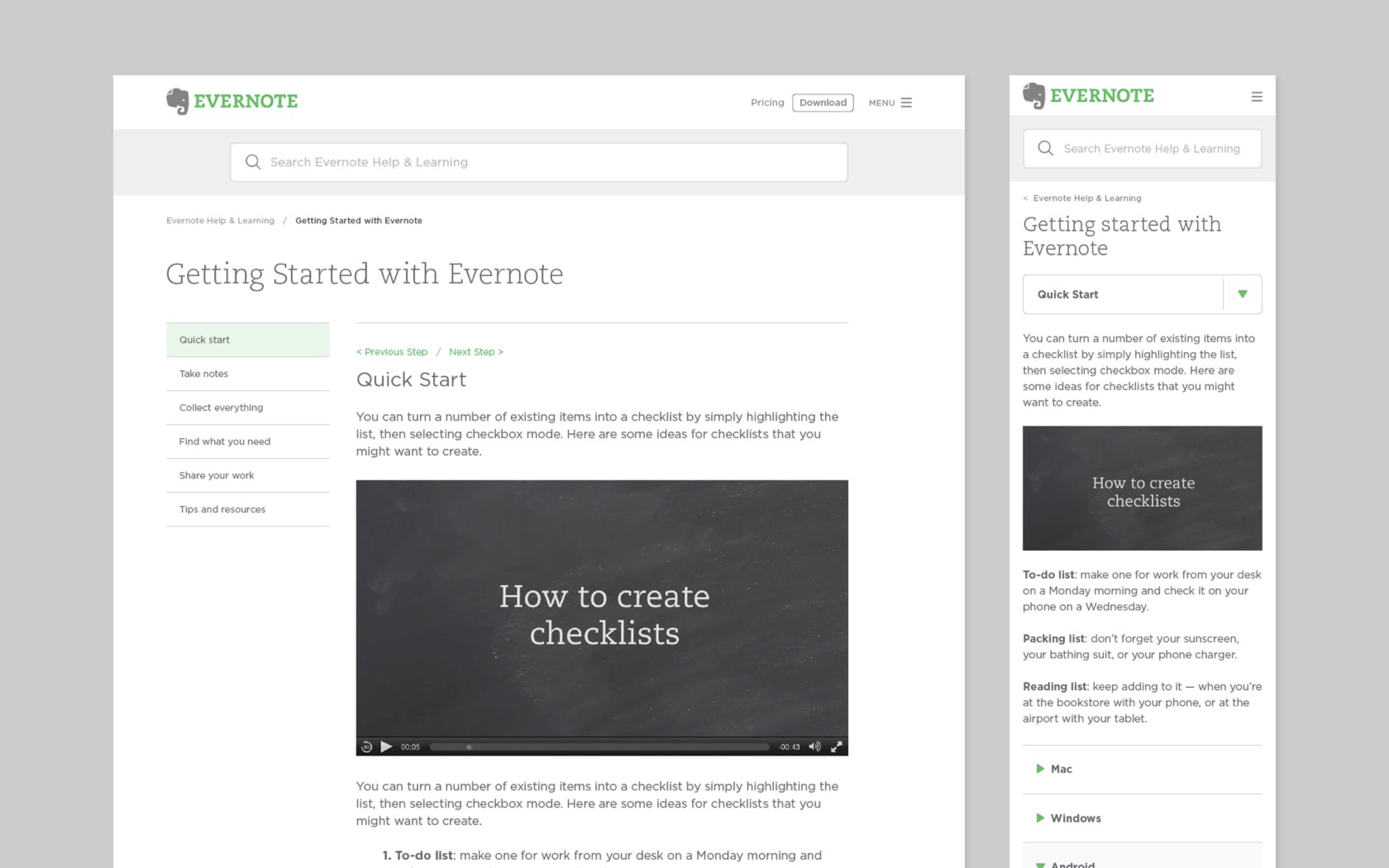Click the Getting Started with Evernote breadcrumb
The image size is (1389, 868).
pos(359,221)
